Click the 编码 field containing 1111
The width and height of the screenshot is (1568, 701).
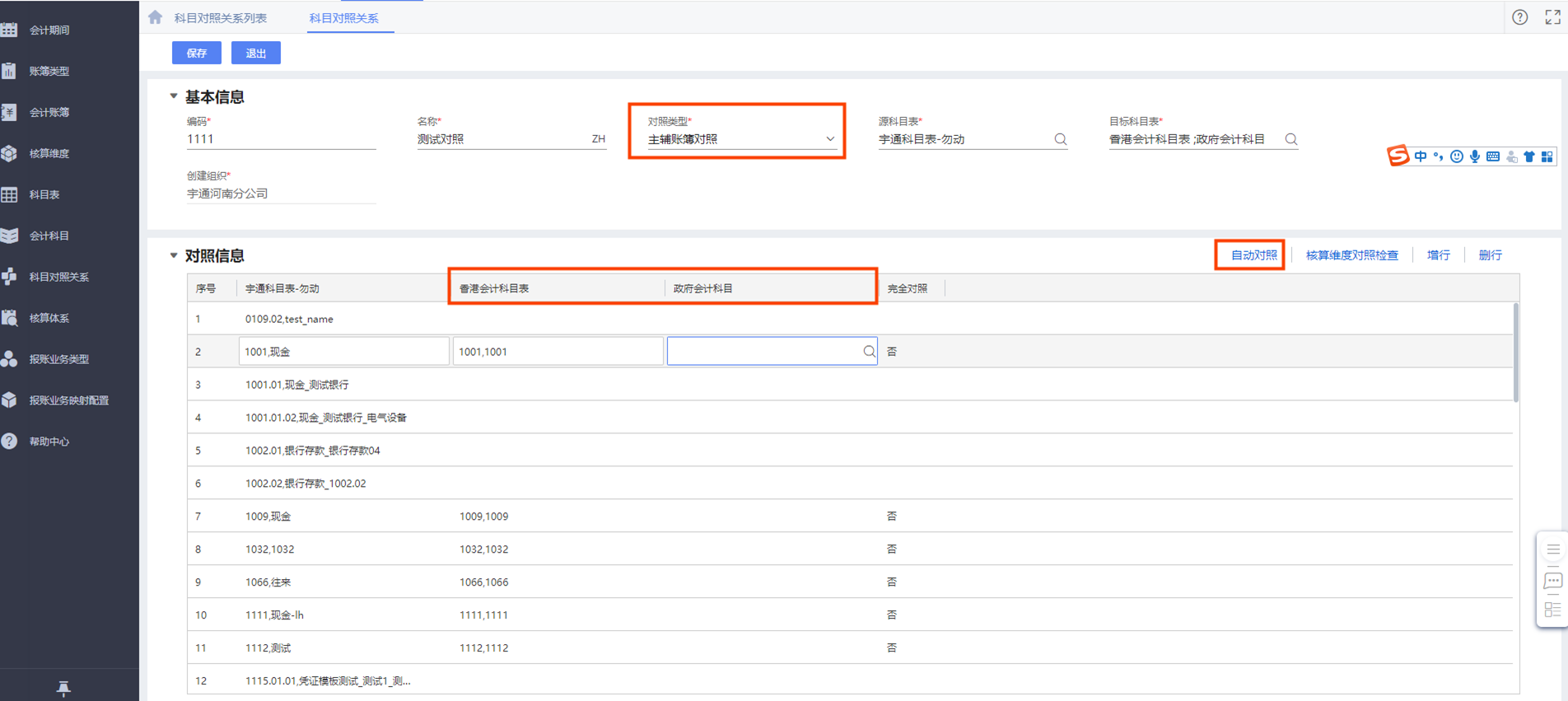click(282, 139)
